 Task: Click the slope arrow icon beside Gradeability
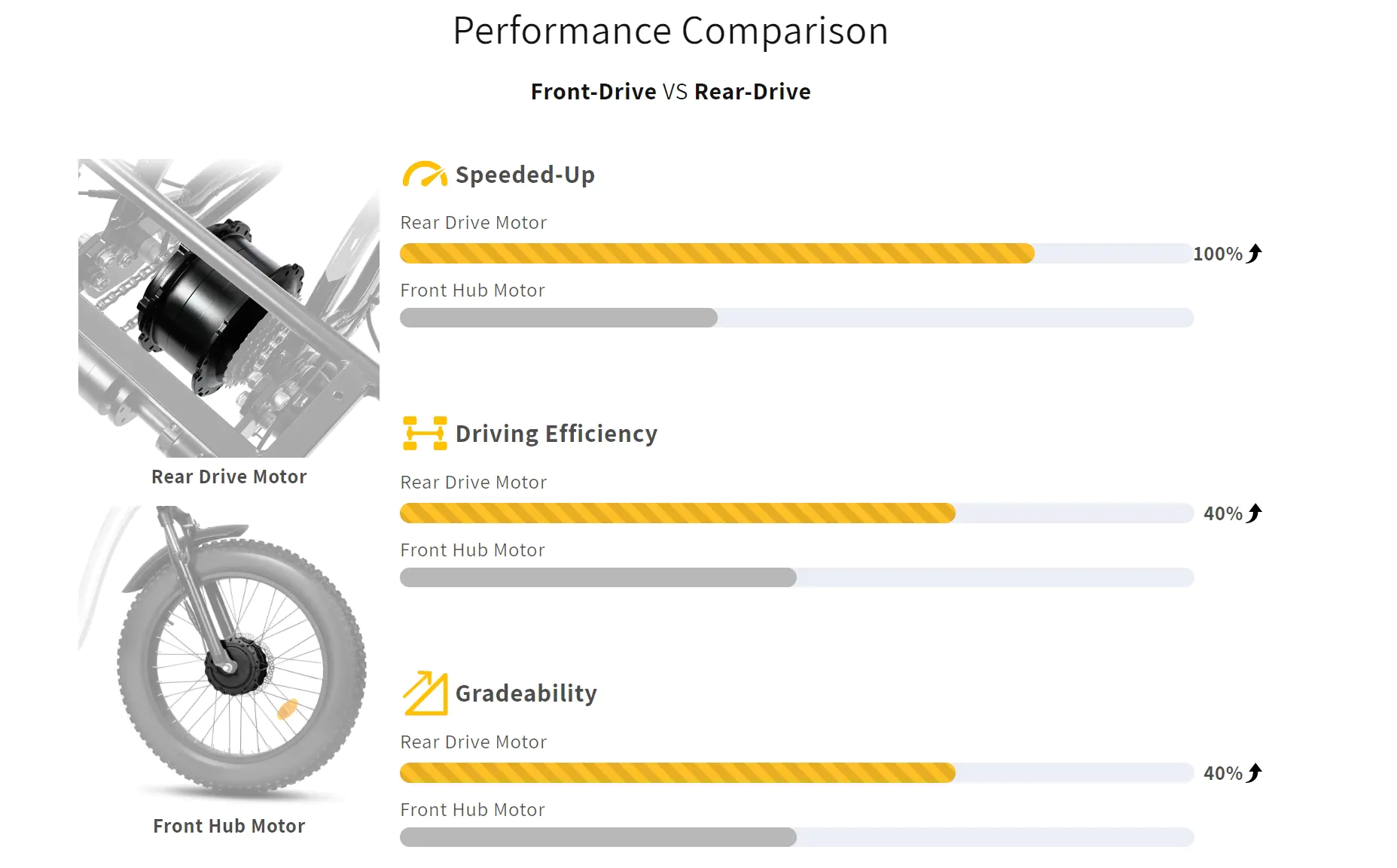(425, 693)
